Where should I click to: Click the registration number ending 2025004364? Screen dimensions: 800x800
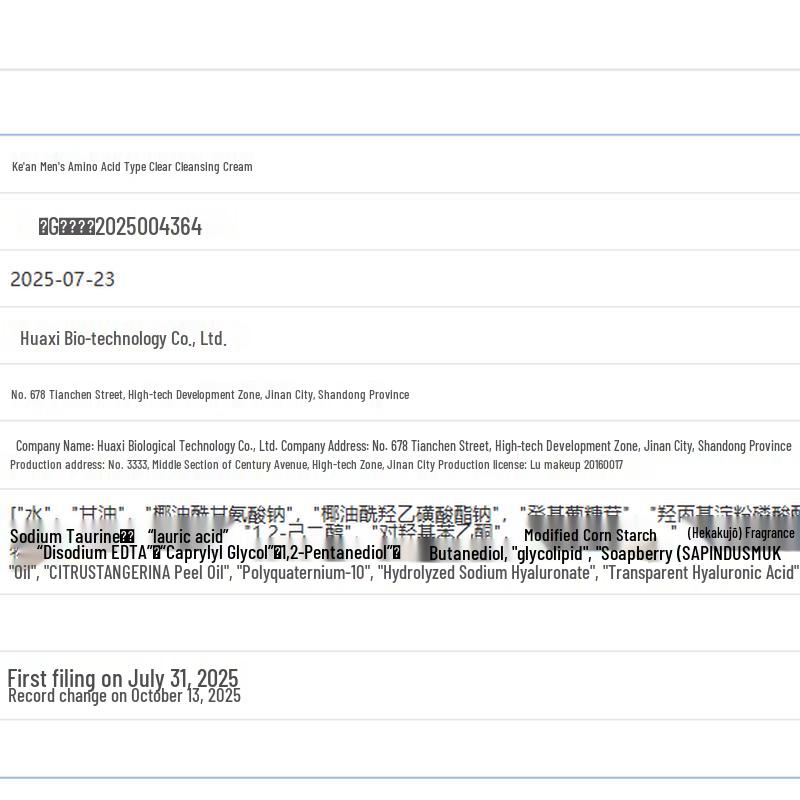point(120,227)
